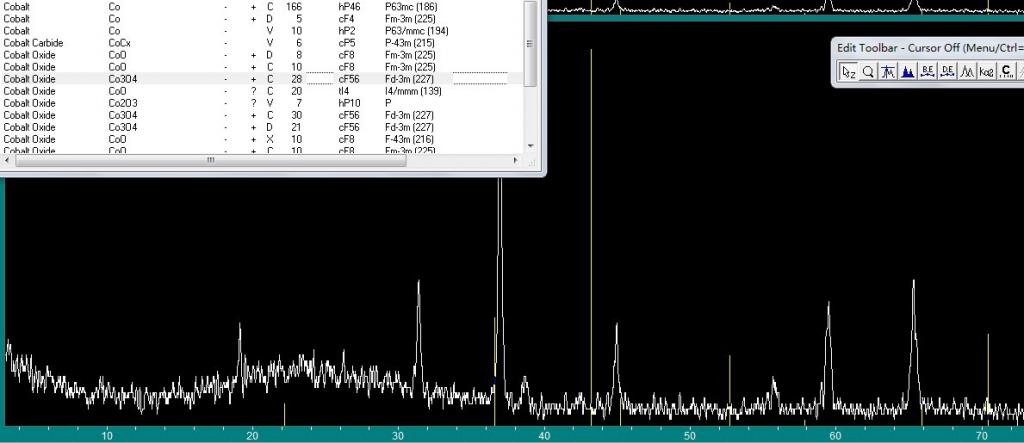Click the short yellow reference line near 22
Screen dimensions: 1024x443
284,414
